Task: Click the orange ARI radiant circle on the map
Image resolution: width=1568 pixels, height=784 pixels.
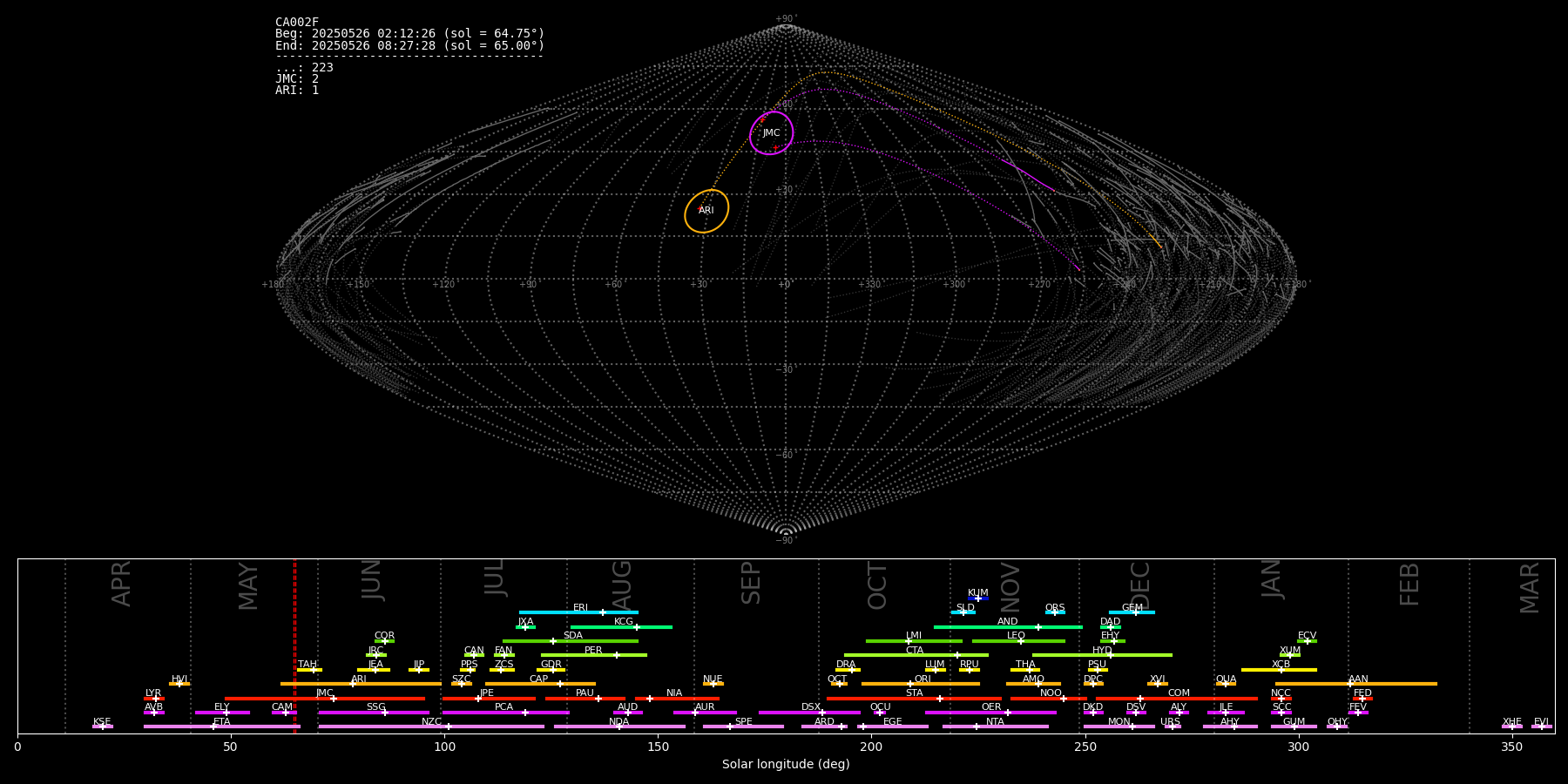Action: tap(706, 211)
